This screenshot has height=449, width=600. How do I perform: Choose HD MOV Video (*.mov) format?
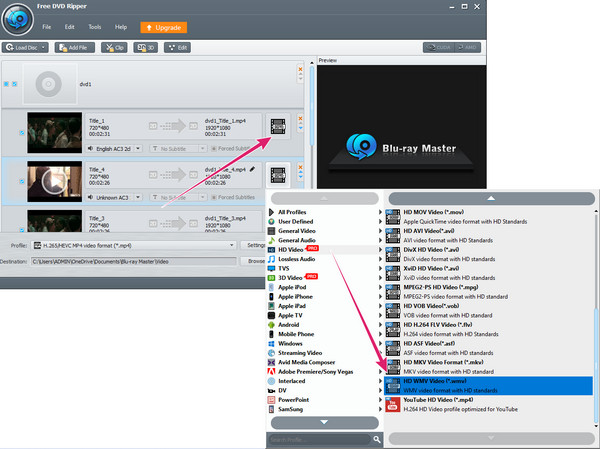coord(489,217)
